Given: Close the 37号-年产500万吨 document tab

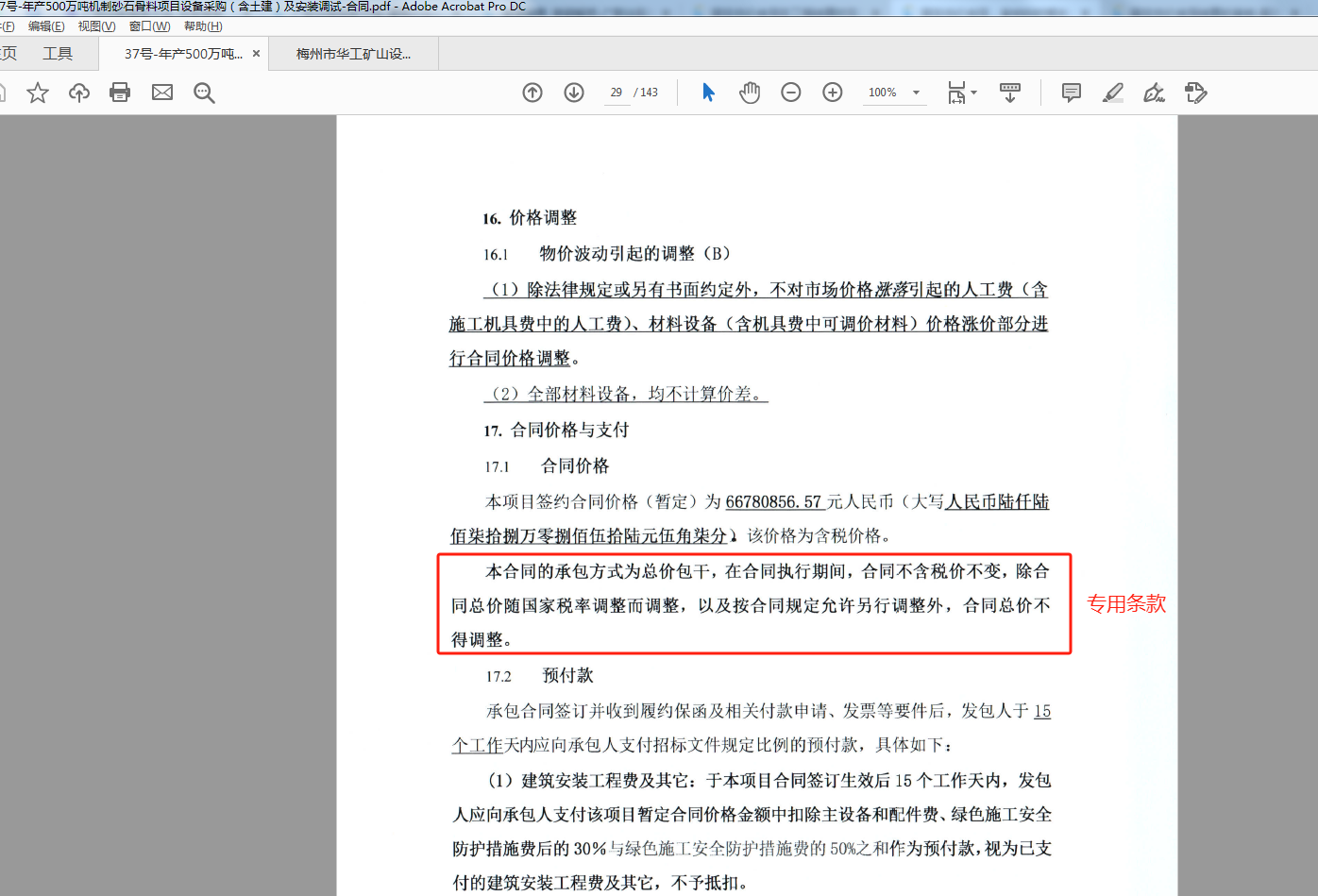Looking at the screenshot, I should point(256,54).
